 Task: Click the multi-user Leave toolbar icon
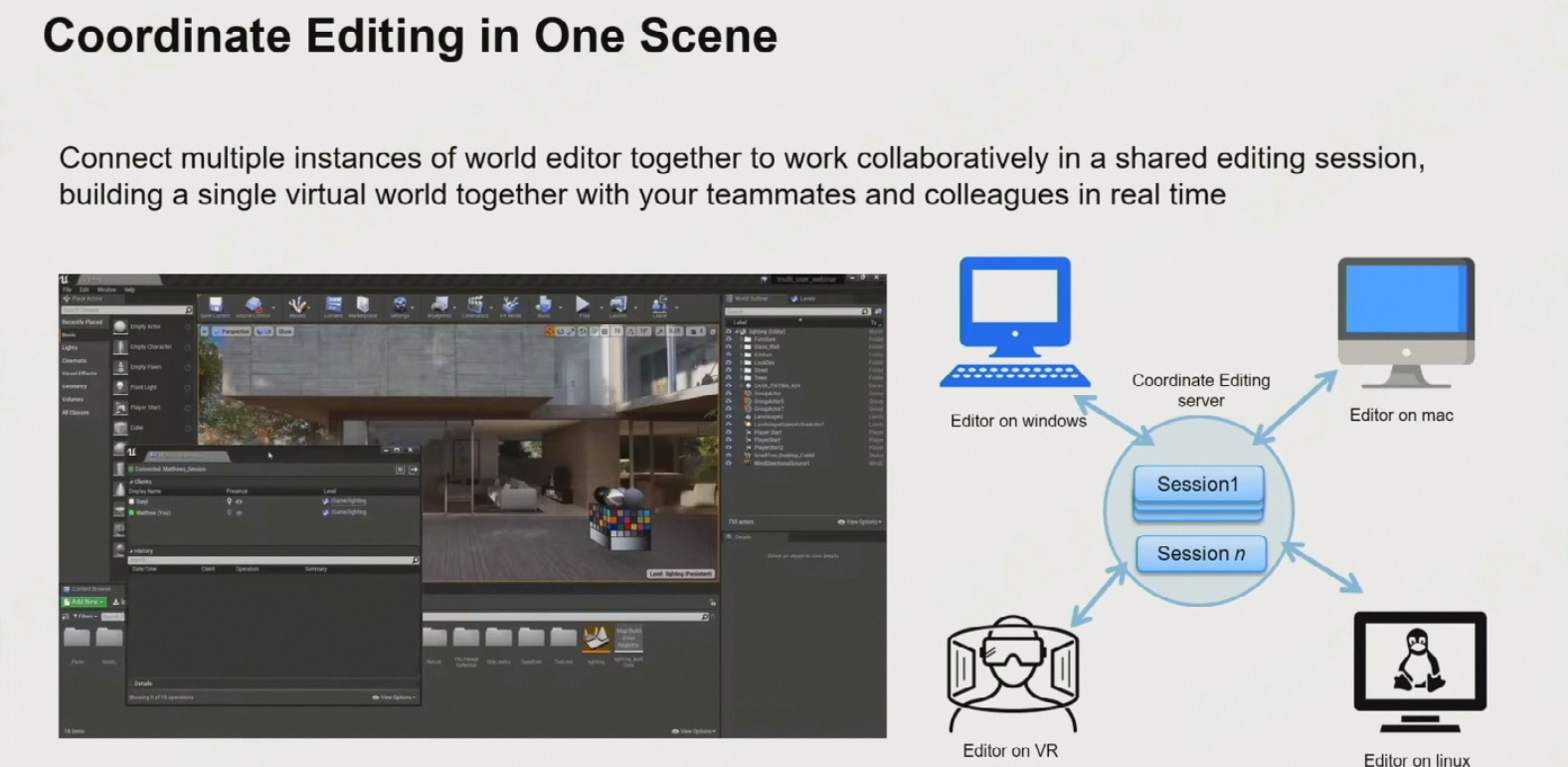click(660, 304)
